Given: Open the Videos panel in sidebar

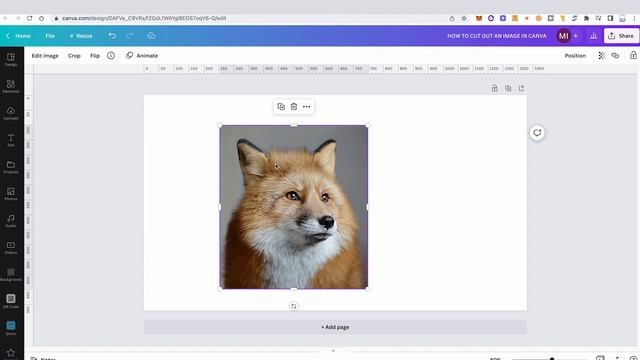Looking at the screenshot, I should 11,248.
